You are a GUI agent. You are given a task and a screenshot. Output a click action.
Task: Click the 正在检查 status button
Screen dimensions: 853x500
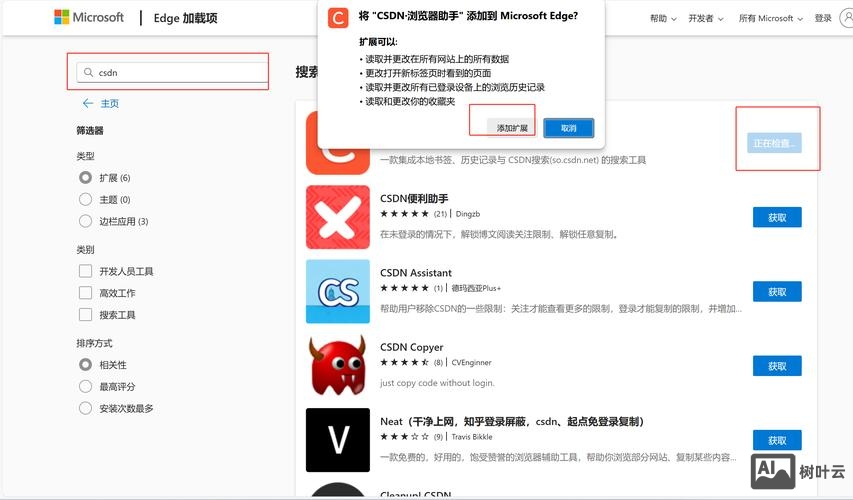pyautogui.click(x=774, y=143)
